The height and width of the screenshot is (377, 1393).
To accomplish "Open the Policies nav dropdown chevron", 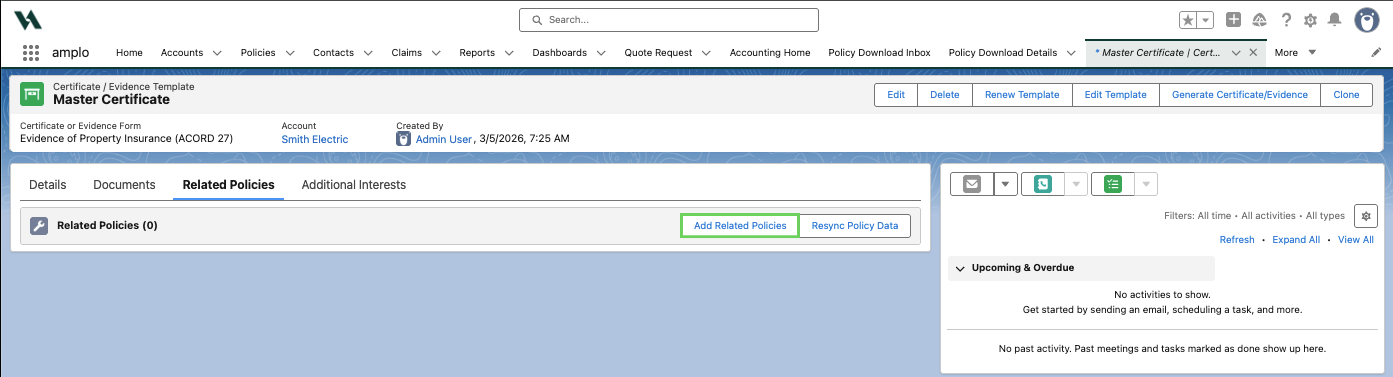I will pos(290,52).
